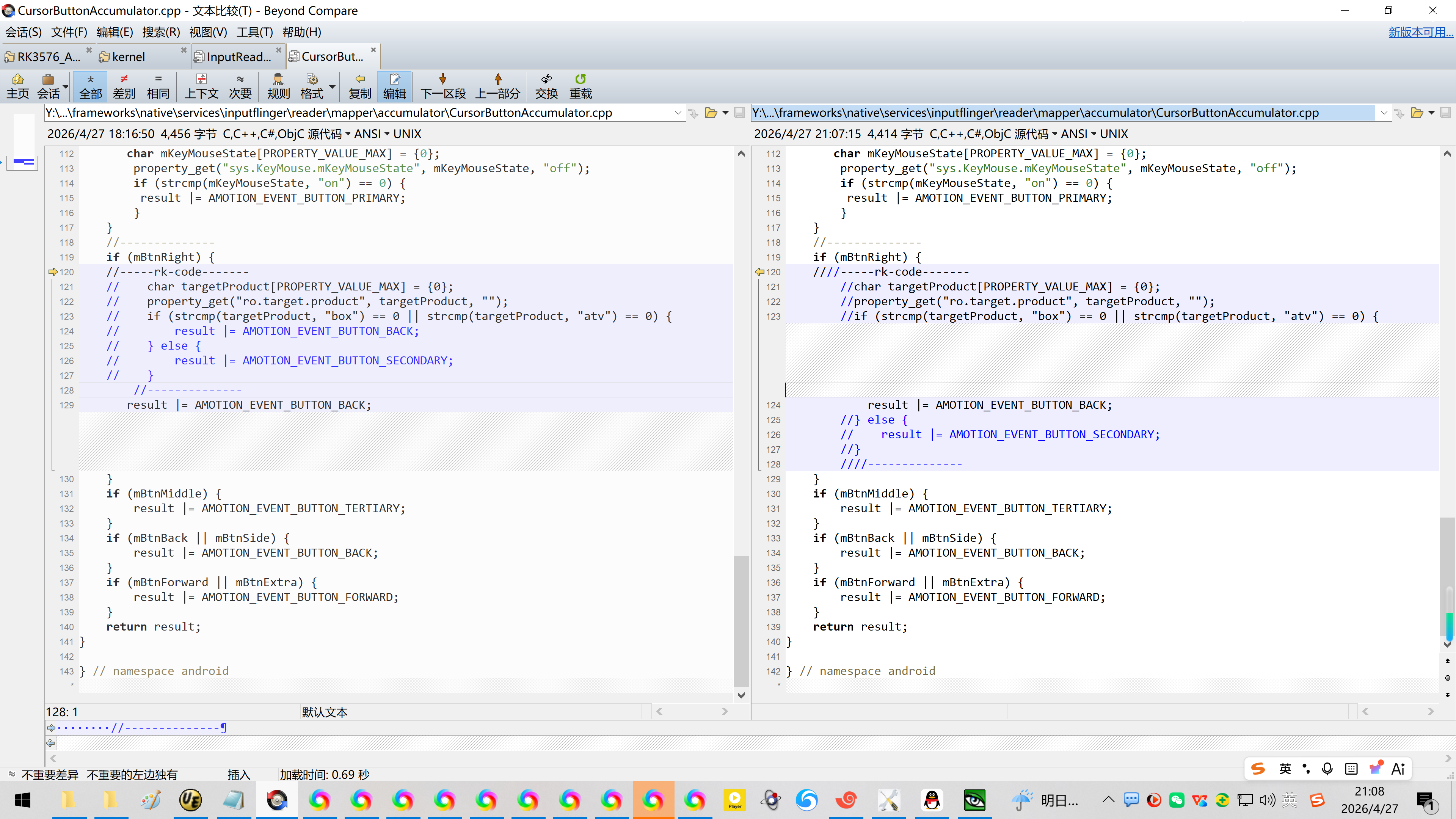Expand the left file path dropdown
Image resolution: width=1456 pixels, height=819 pixels.
pyautogui.click(x=678, y=113)
